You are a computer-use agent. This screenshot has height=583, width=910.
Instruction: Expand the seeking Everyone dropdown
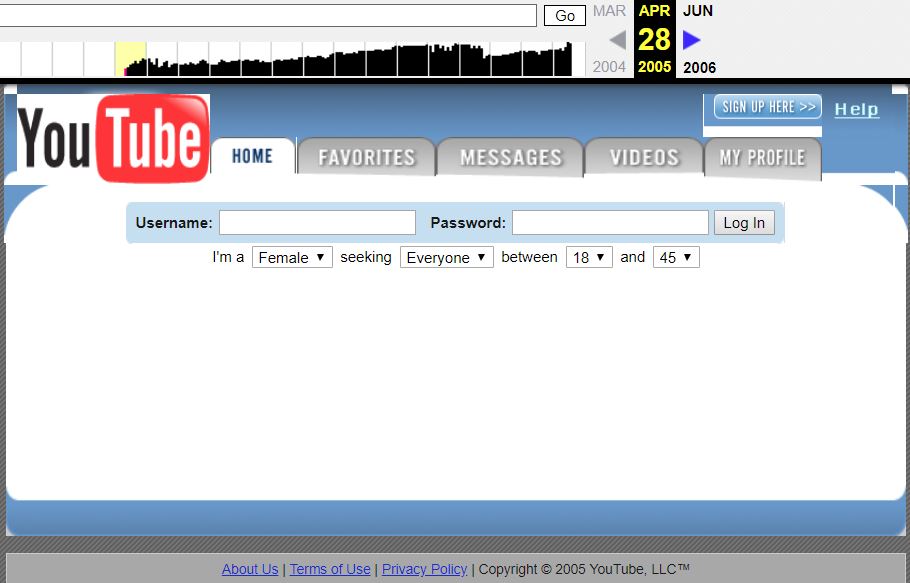pos(446,257)
